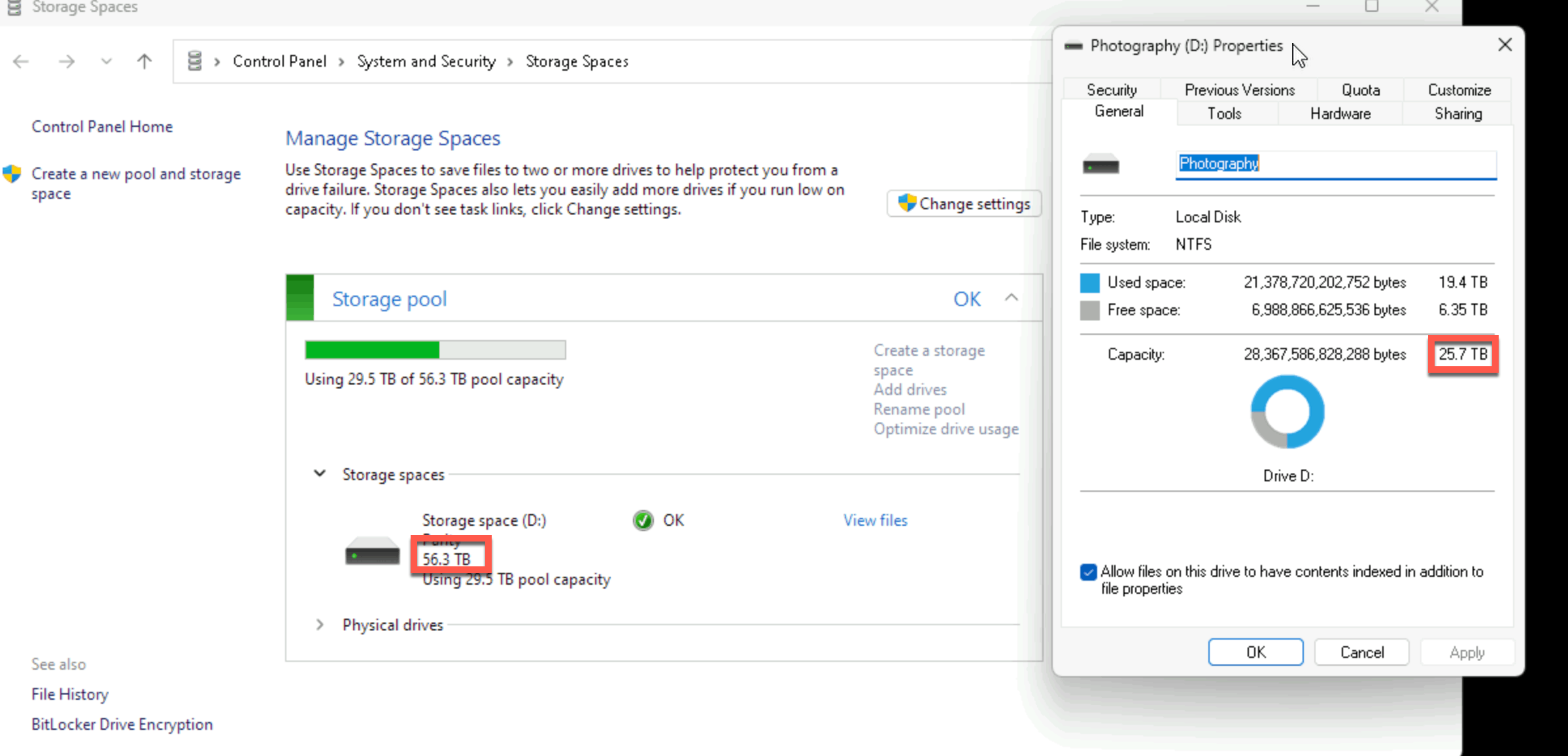Open the Previous Versions tab
This screenshot has height=756, width=1568.
[x=1239, y=90]
